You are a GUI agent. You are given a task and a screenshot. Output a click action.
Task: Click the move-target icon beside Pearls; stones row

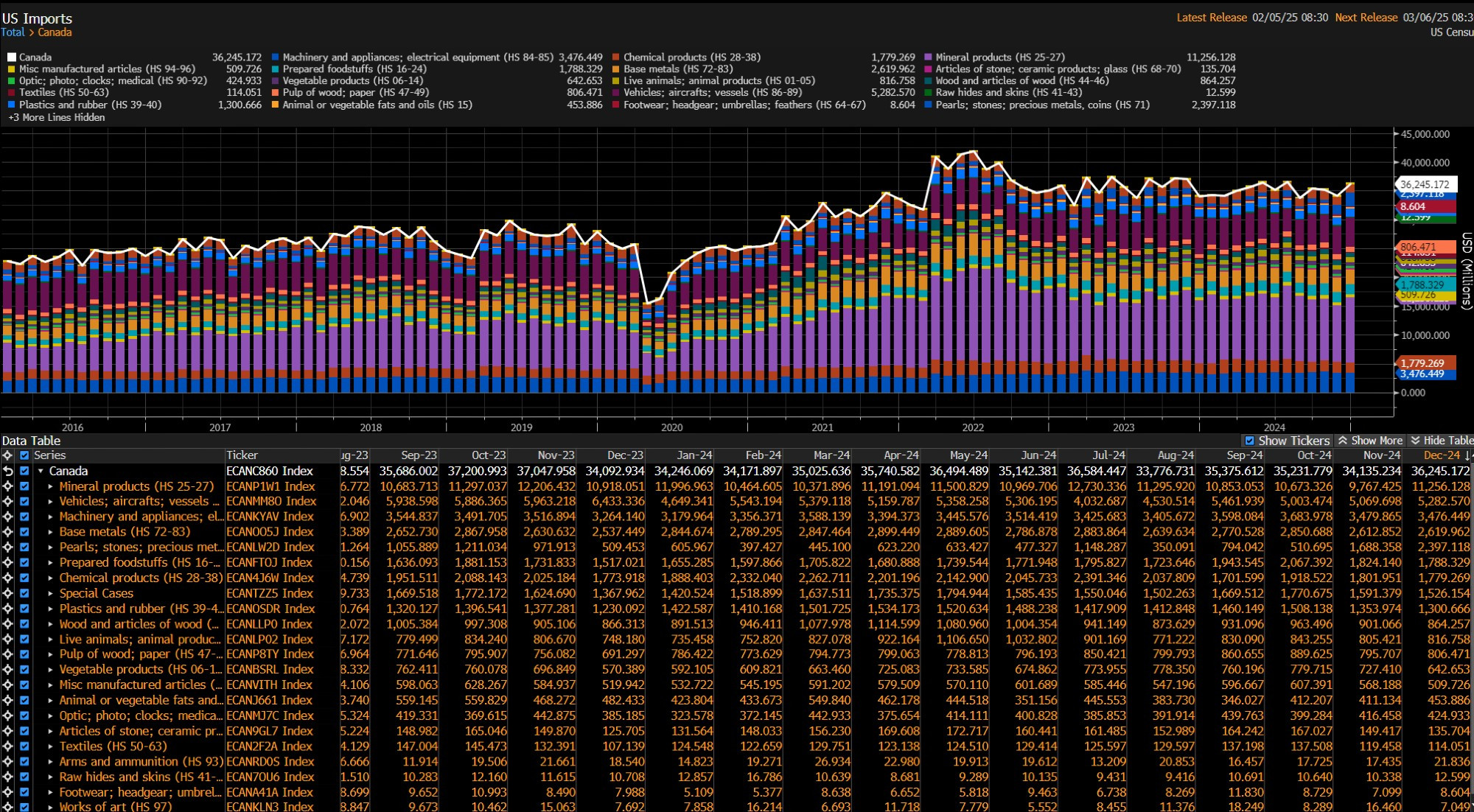pos(8,547)
